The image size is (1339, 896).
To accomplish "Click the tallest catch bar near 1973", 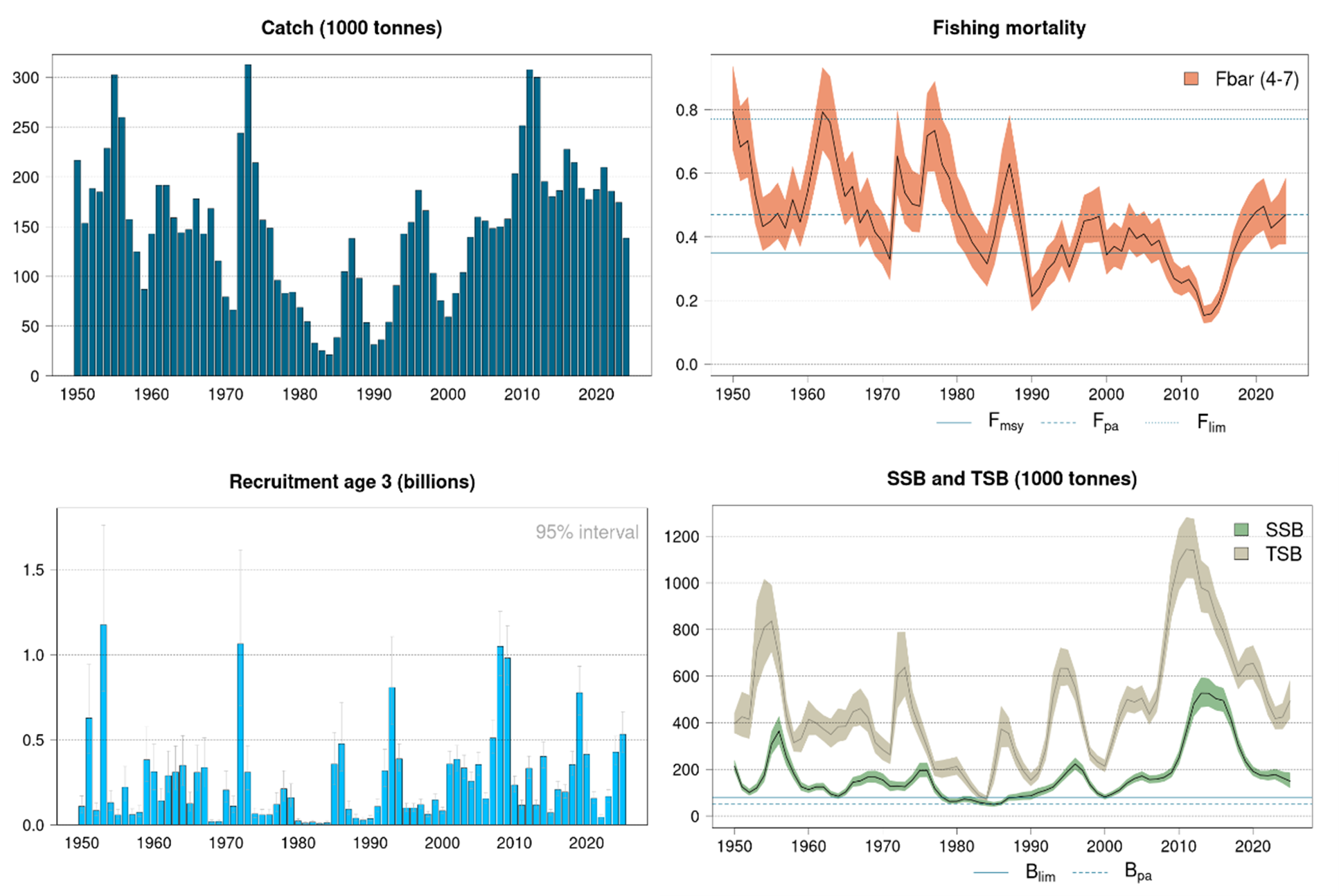I will pos(248,220).
